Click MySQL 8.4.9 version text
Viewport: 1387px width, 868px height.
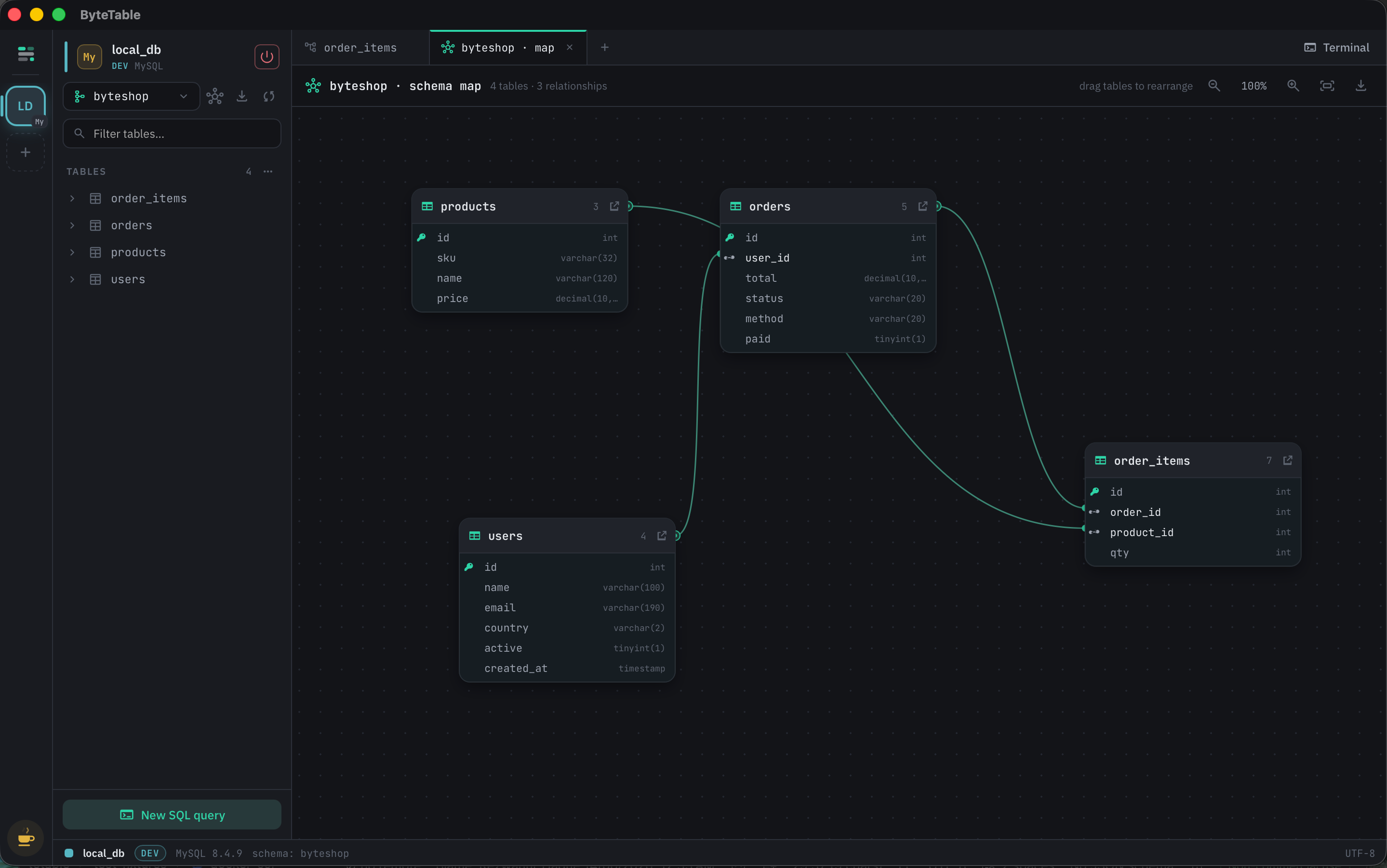(209, 853)
